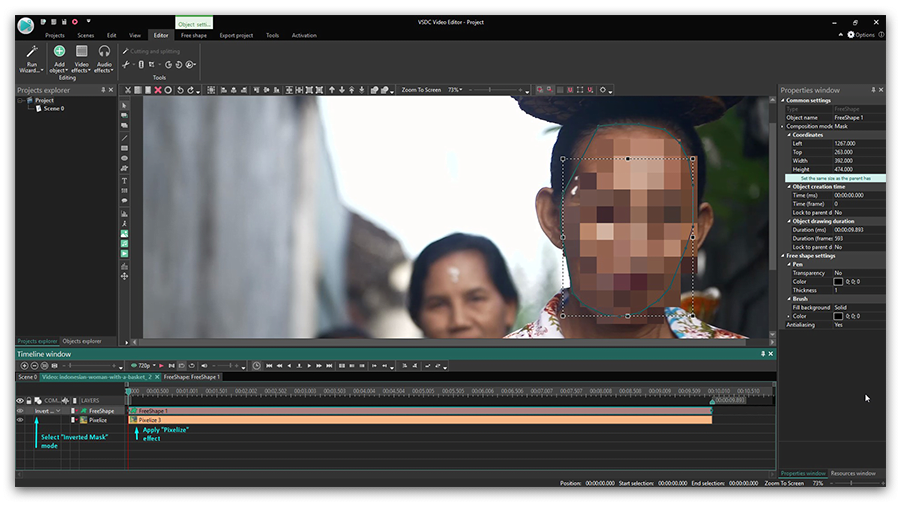Viewport: 900px width, 510px height.
Task: Open the Projects ribbon tab
Action: pyautogui.click(x=55, y=35)
